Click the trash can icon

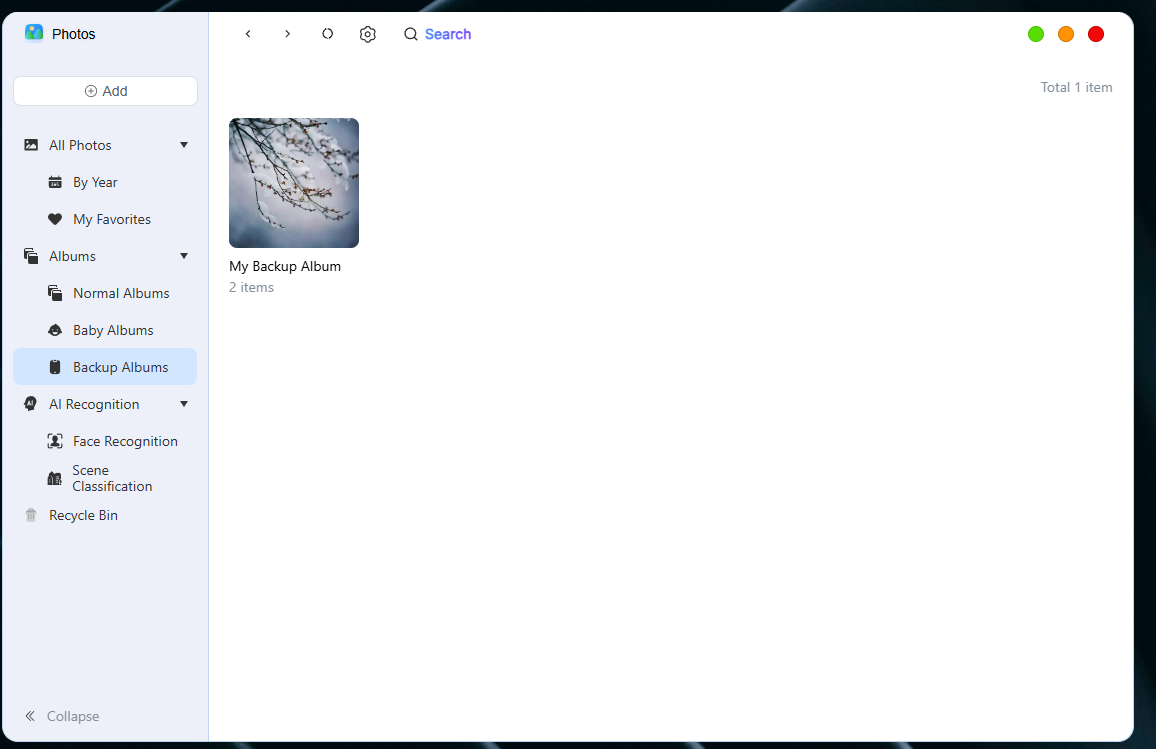31,515
